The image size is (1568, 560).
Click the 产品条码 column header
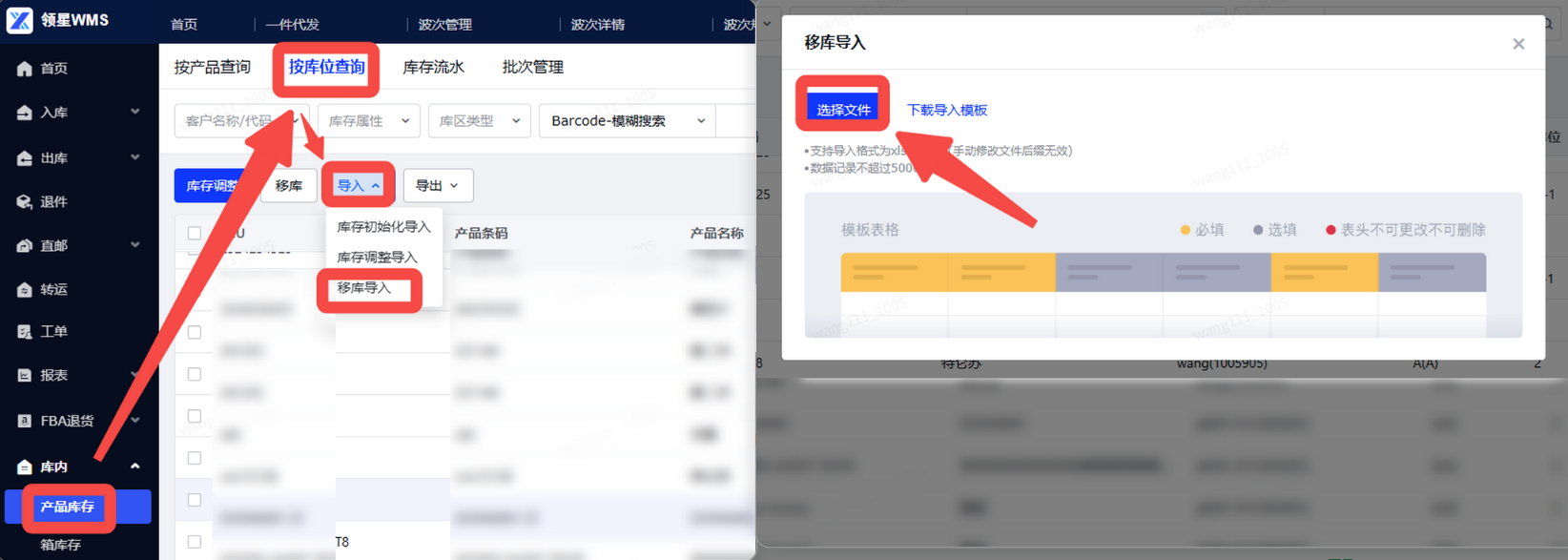[481, 234]
